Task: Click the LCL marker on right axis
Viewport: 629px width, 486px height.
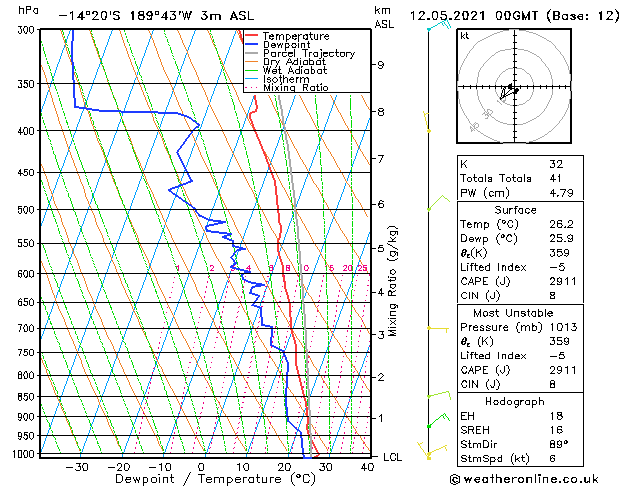Action: coord(393,457)
